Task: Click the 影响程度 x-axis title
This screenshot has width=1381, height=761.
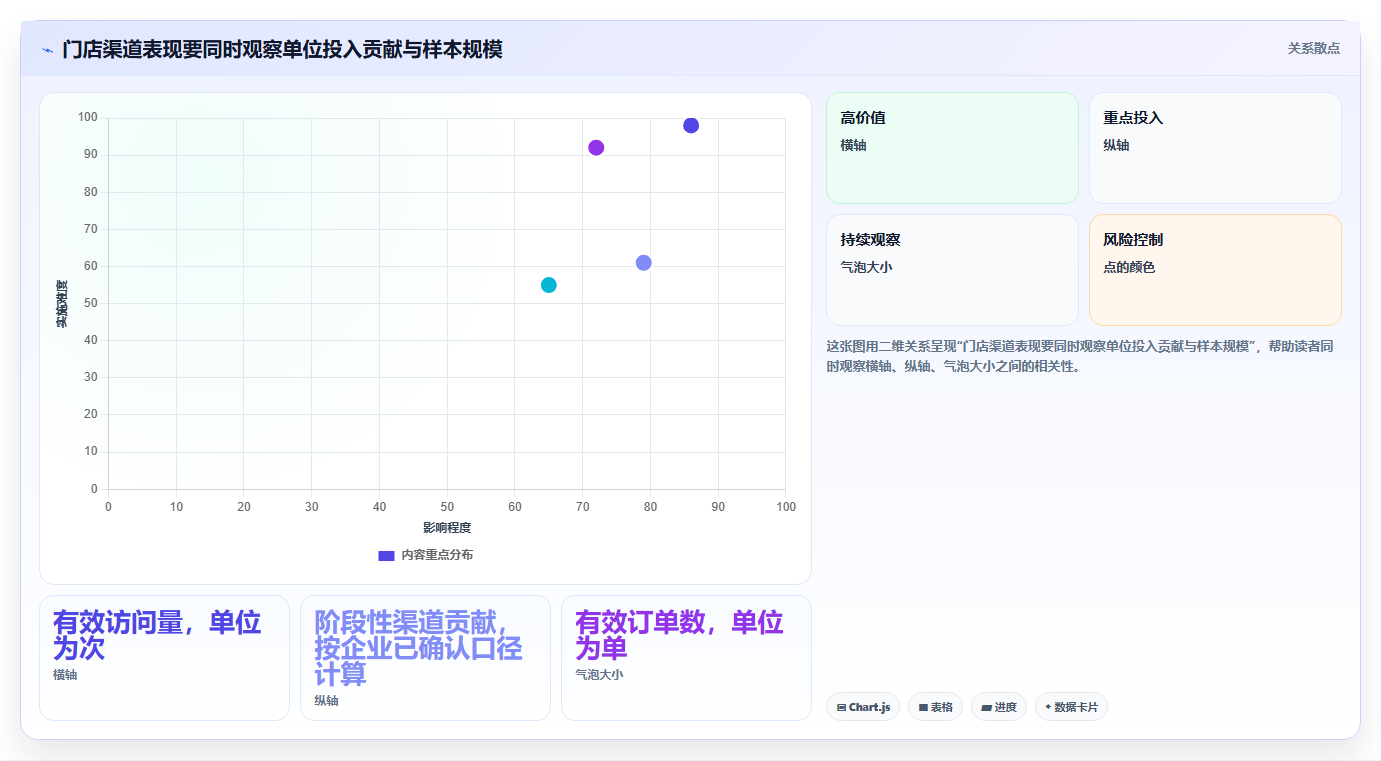Action: (x=447, y=527)
